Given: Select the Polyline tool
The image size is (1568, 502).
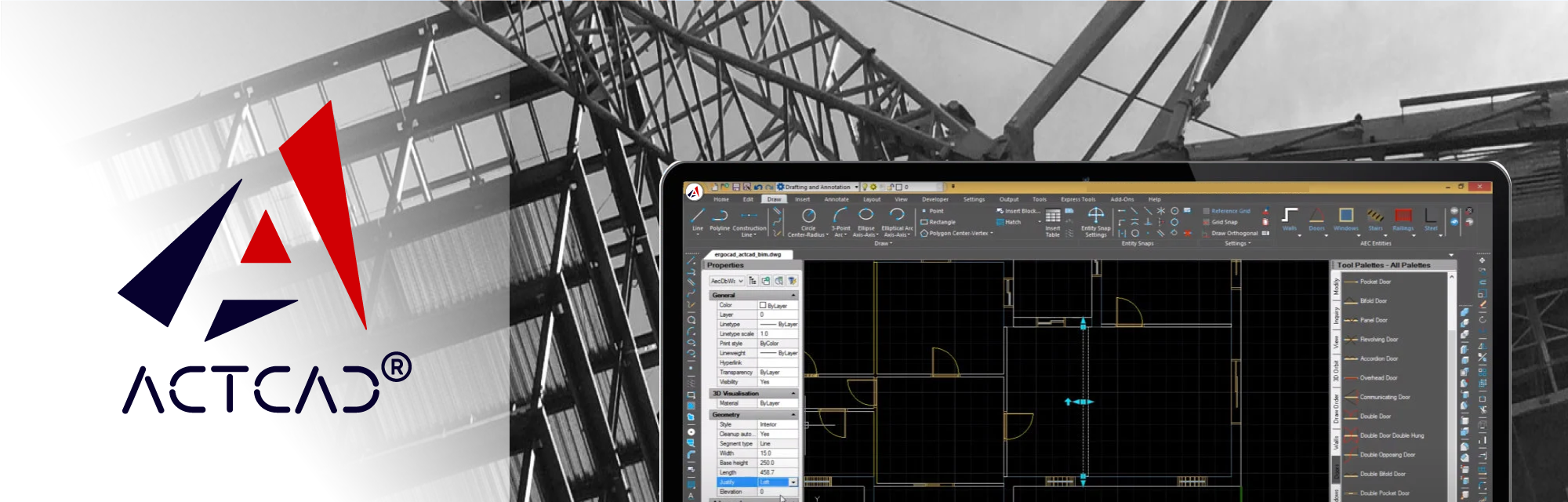Looking at the screenshot, I should [720, 220].
